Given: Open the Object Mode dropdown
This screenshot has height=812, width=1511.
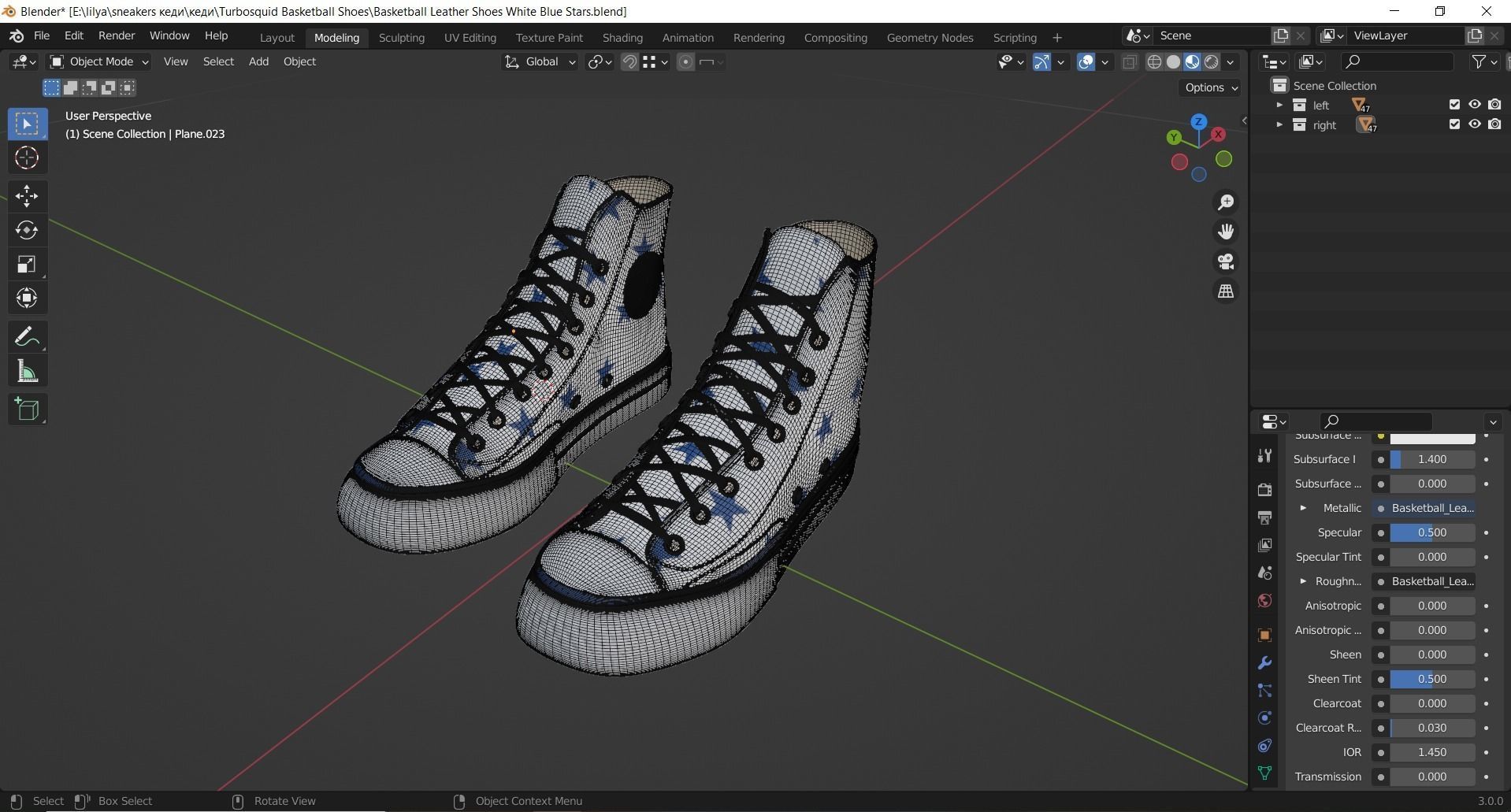Looking at the screenshot, I should click(99, 61).
